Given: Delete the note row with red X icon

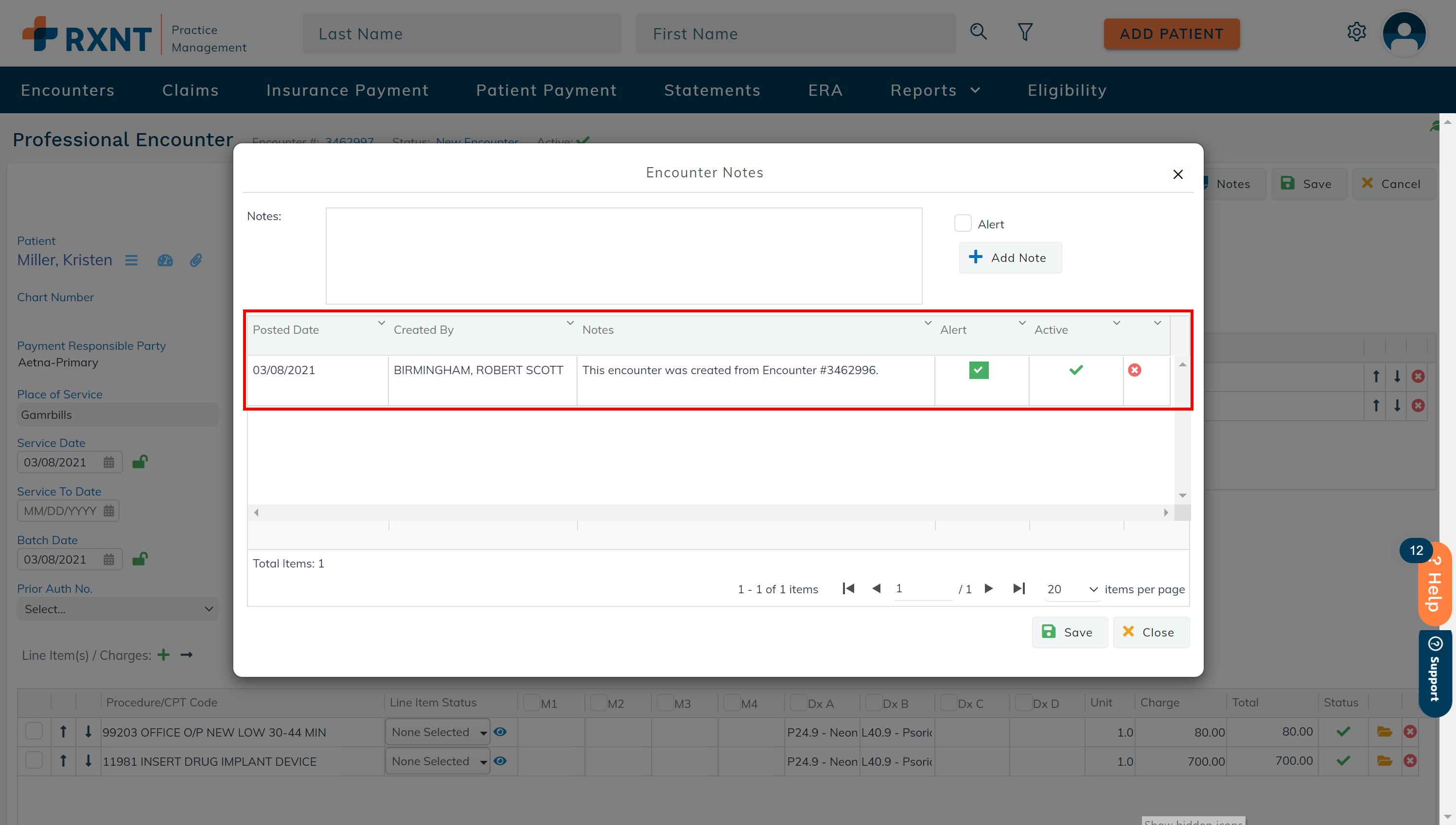Looking at the screenshot, I should pos(1135,370).
